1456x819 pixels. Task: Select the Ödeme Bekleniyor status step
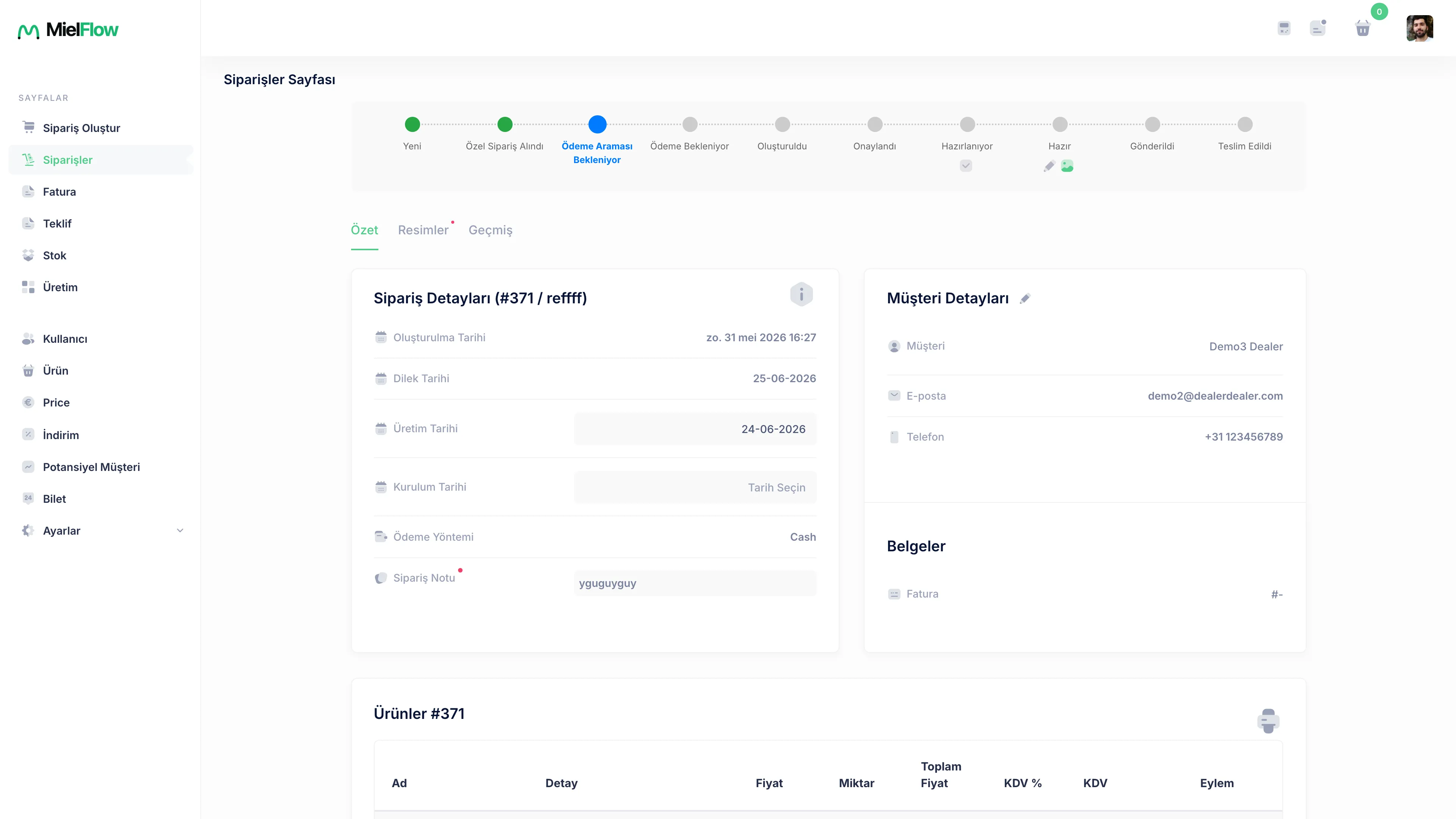[690, 124]
